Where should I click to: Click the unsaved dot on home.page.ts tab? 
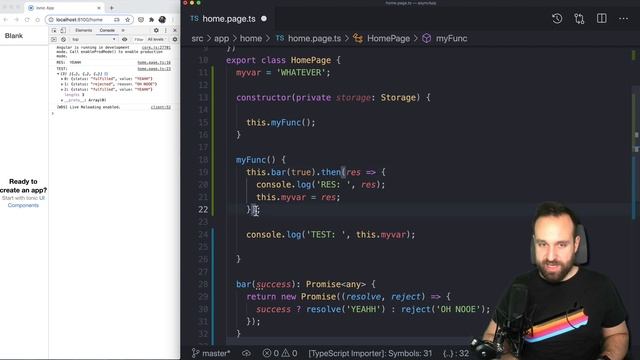tap(264, 19)
